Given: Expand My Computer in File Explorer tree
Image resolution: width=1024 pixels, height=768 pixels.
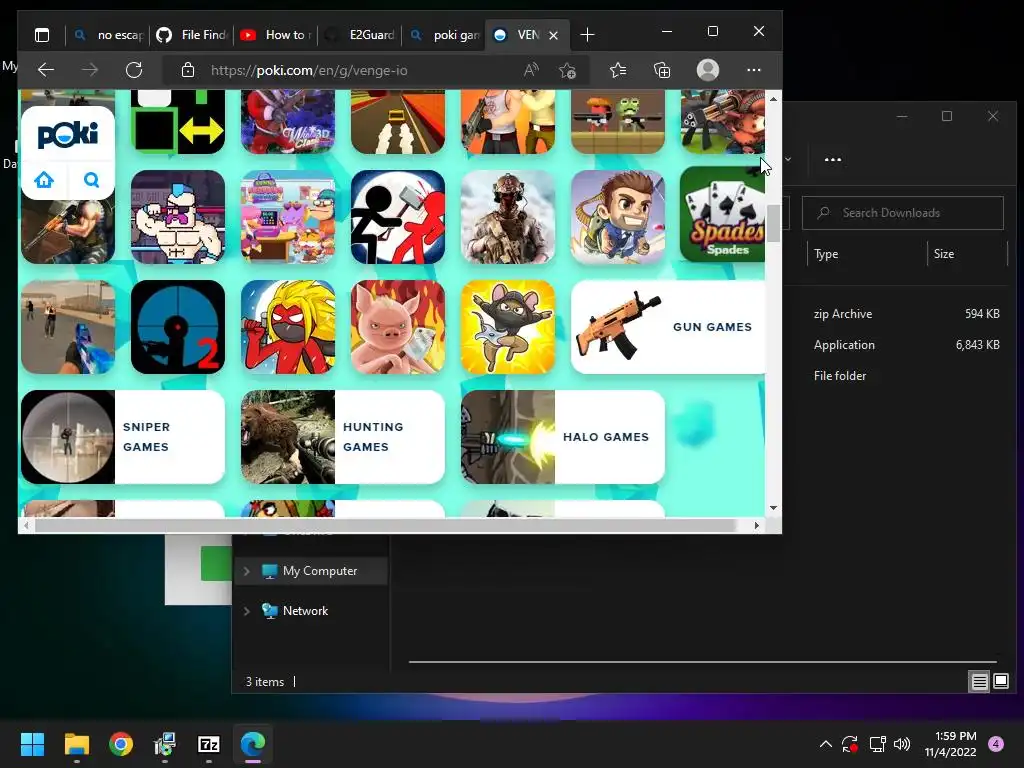Looking at the screenshot, I should tap(247, 571).
